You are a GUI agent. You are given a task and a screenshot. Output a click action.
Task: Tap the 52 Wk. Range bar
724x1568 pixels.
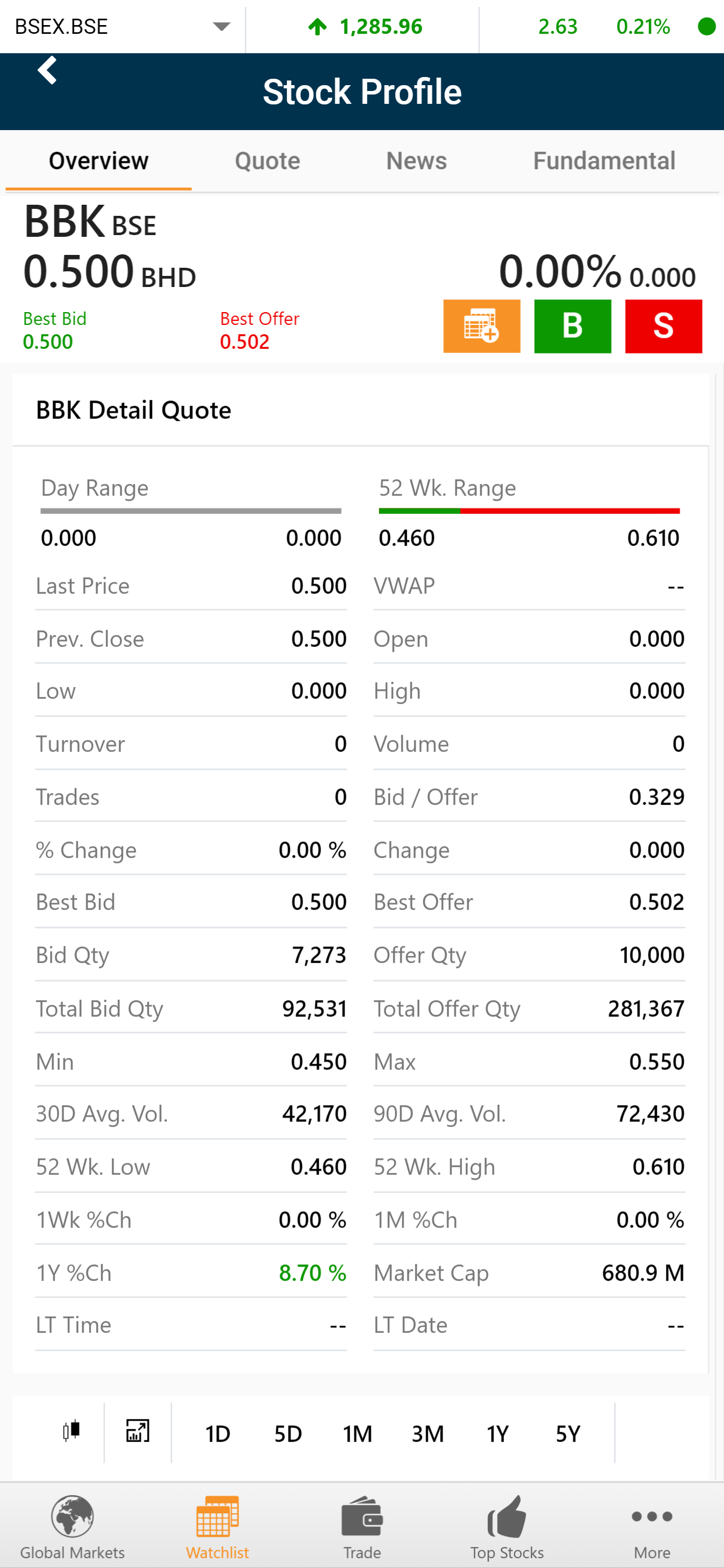point(529,512)
